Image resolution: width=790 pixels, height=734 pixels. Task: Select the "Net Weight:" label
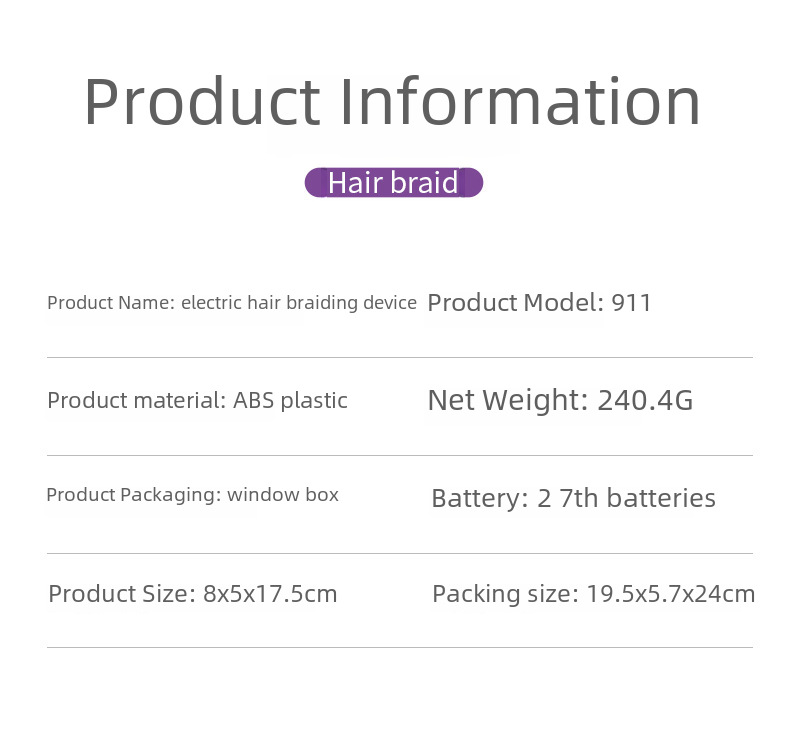(x=508, y=401)
